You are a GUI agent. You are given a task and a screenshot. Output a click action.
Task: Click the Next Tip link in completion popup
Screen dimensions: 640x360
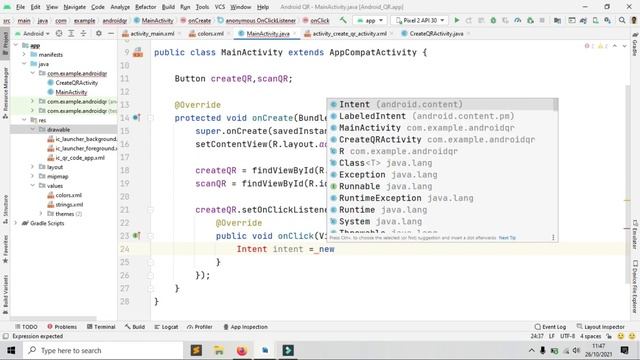pos(507,238)
